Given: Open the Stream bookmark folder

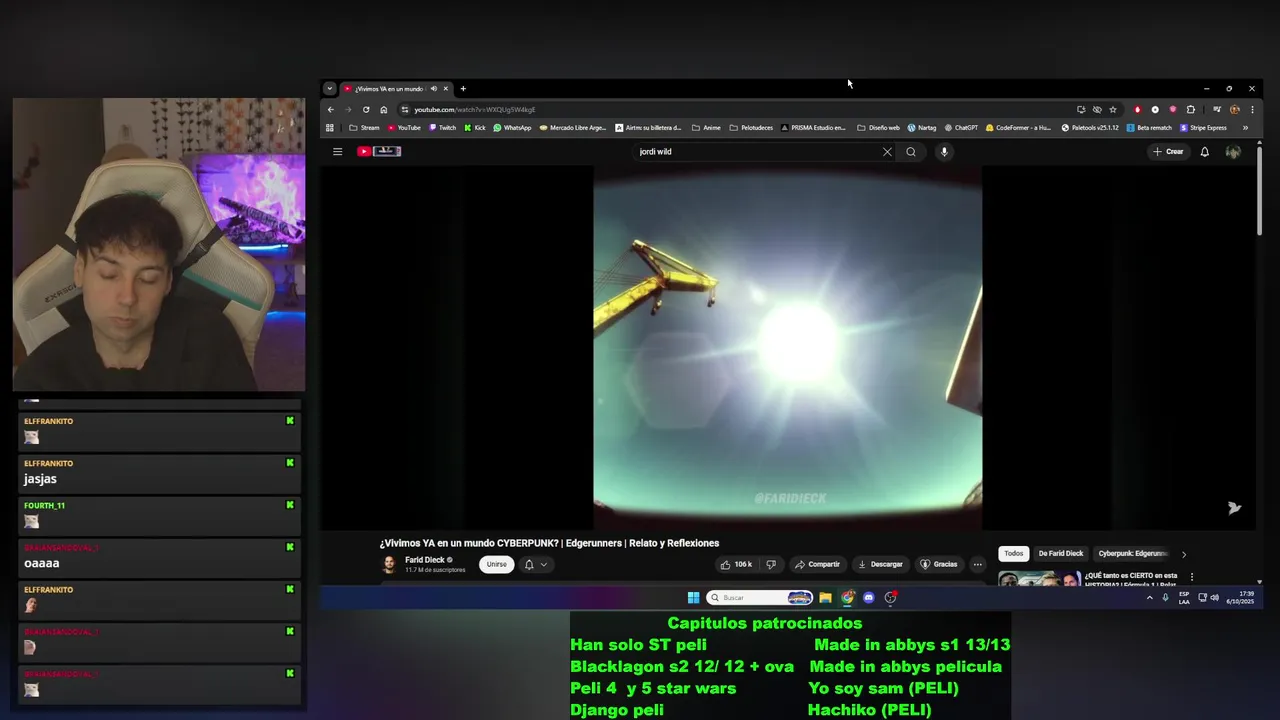Looking at the screenshot, I should 364,128.
